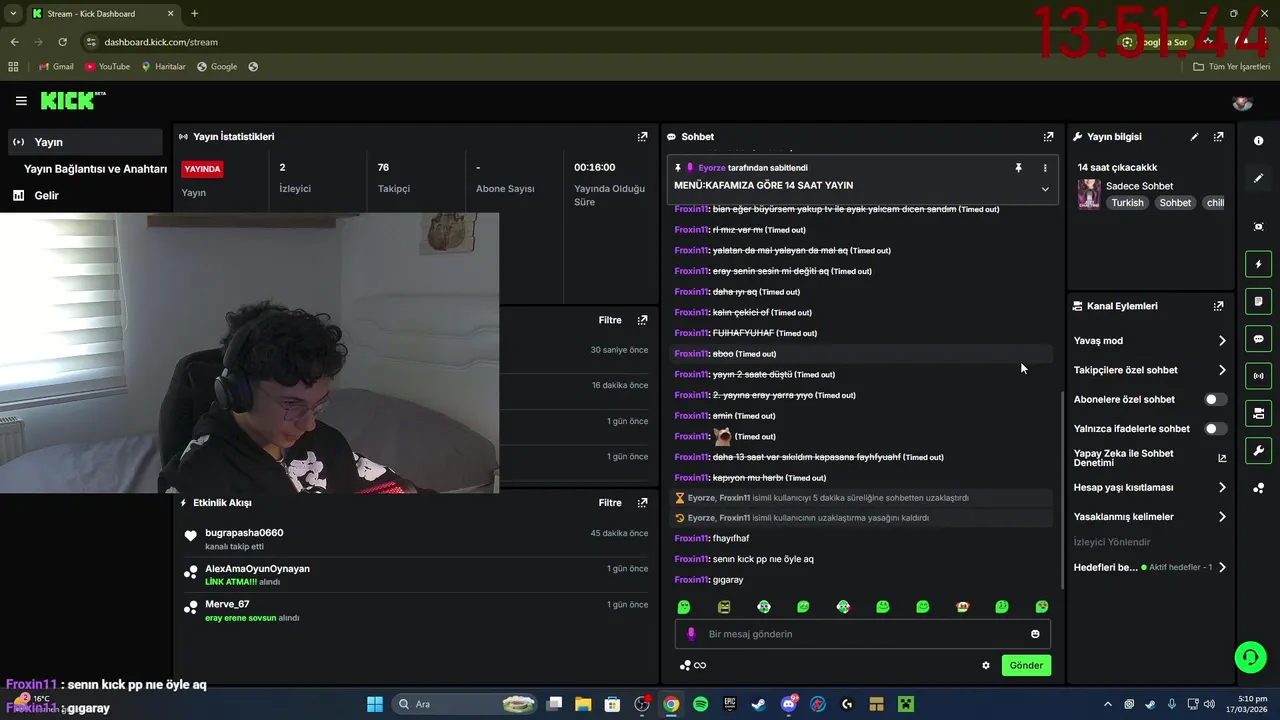
Task: Open Filtre in the Etkinlik Akışı panel
Action: coord(610,503)
